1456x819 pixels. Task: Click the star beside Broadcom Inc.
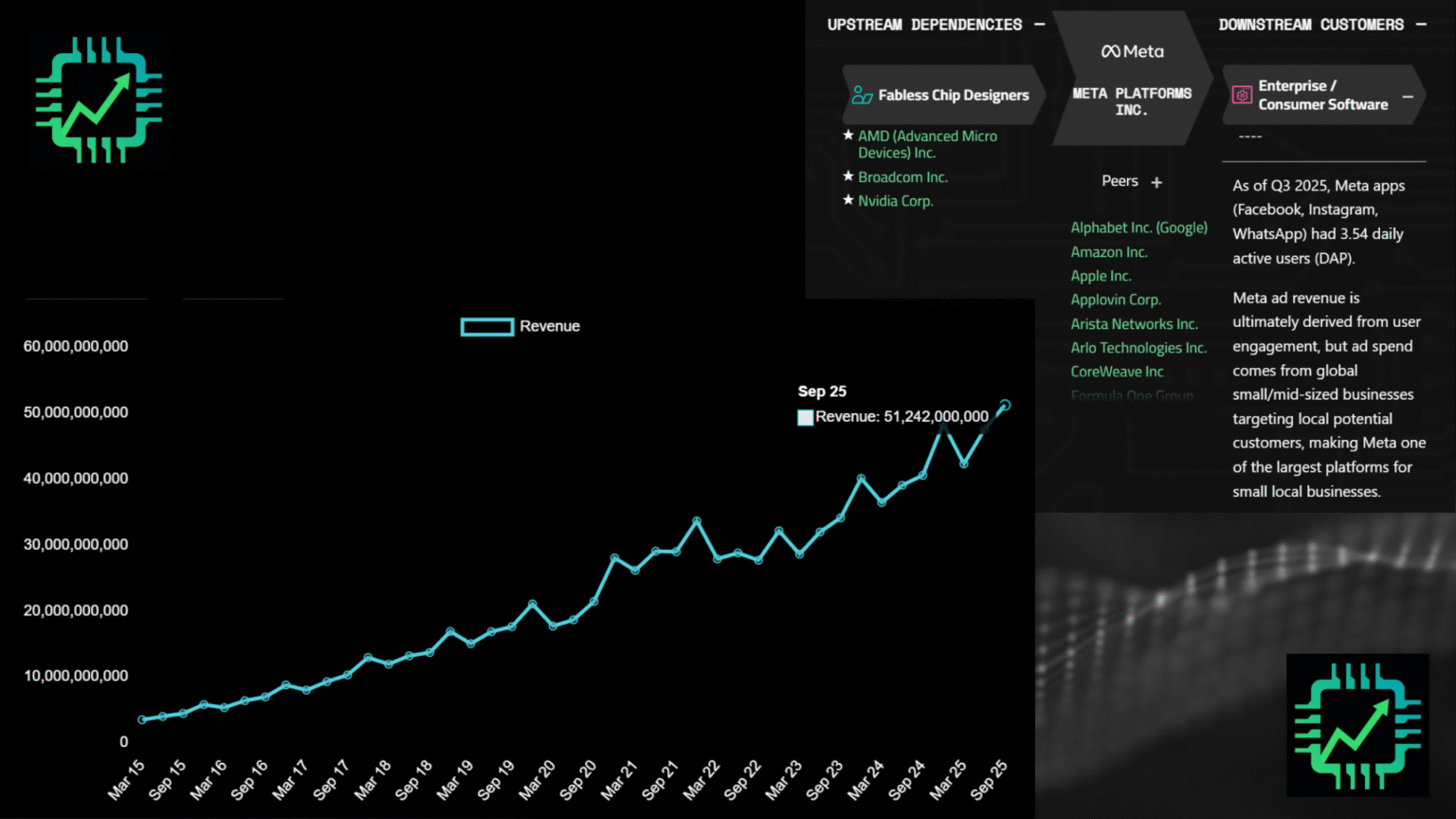click(848, 176)
